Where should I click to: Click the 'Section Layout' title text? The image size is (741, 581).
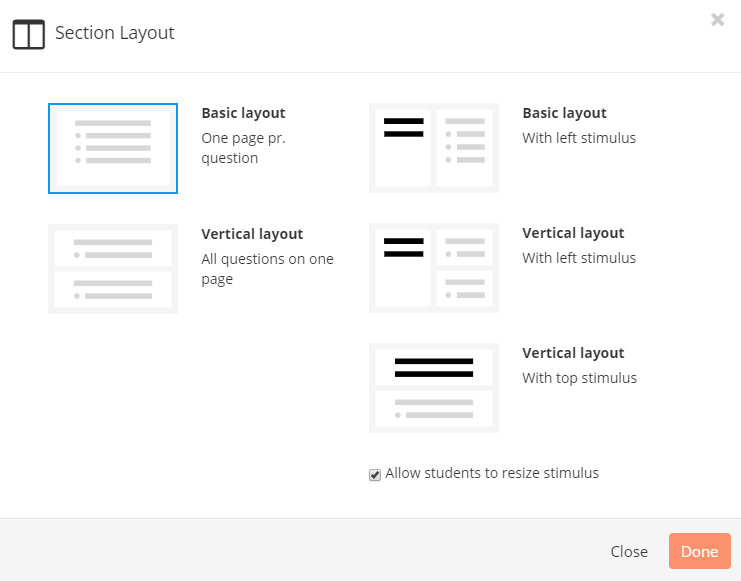click(x=115, y=33)
